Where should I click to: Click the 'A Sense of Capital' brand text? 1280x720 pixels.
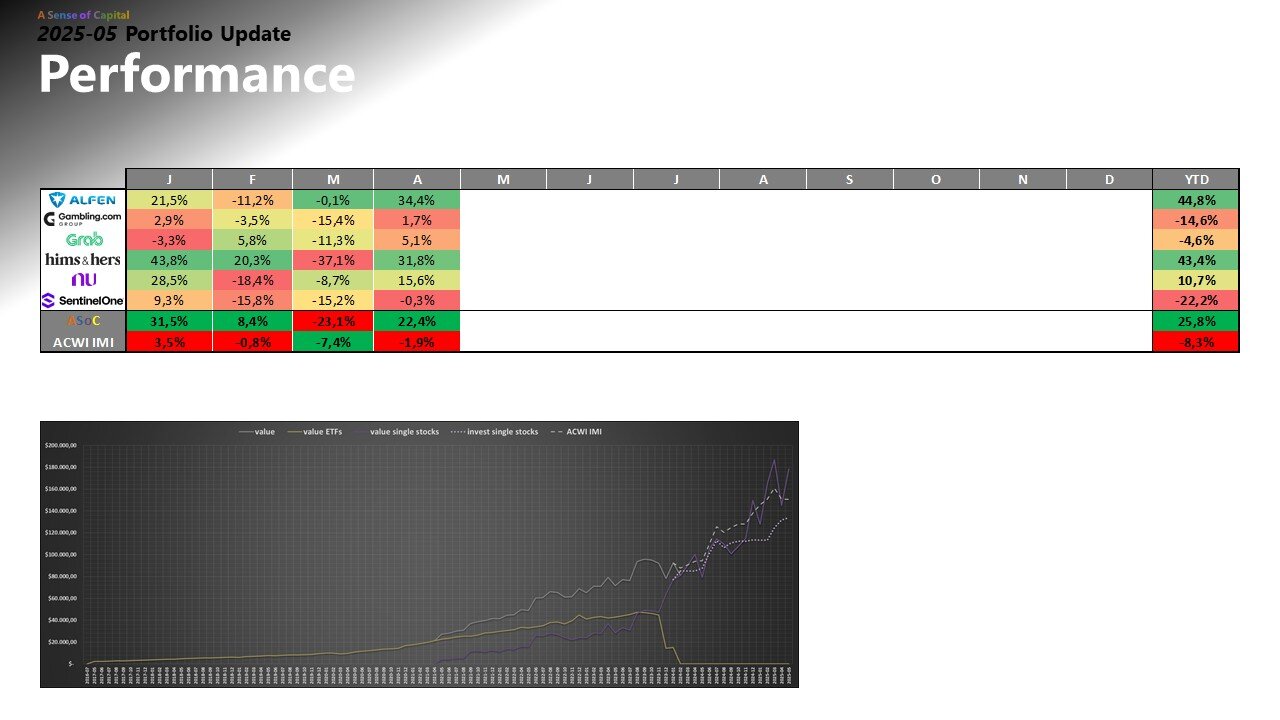pos(83,16)
